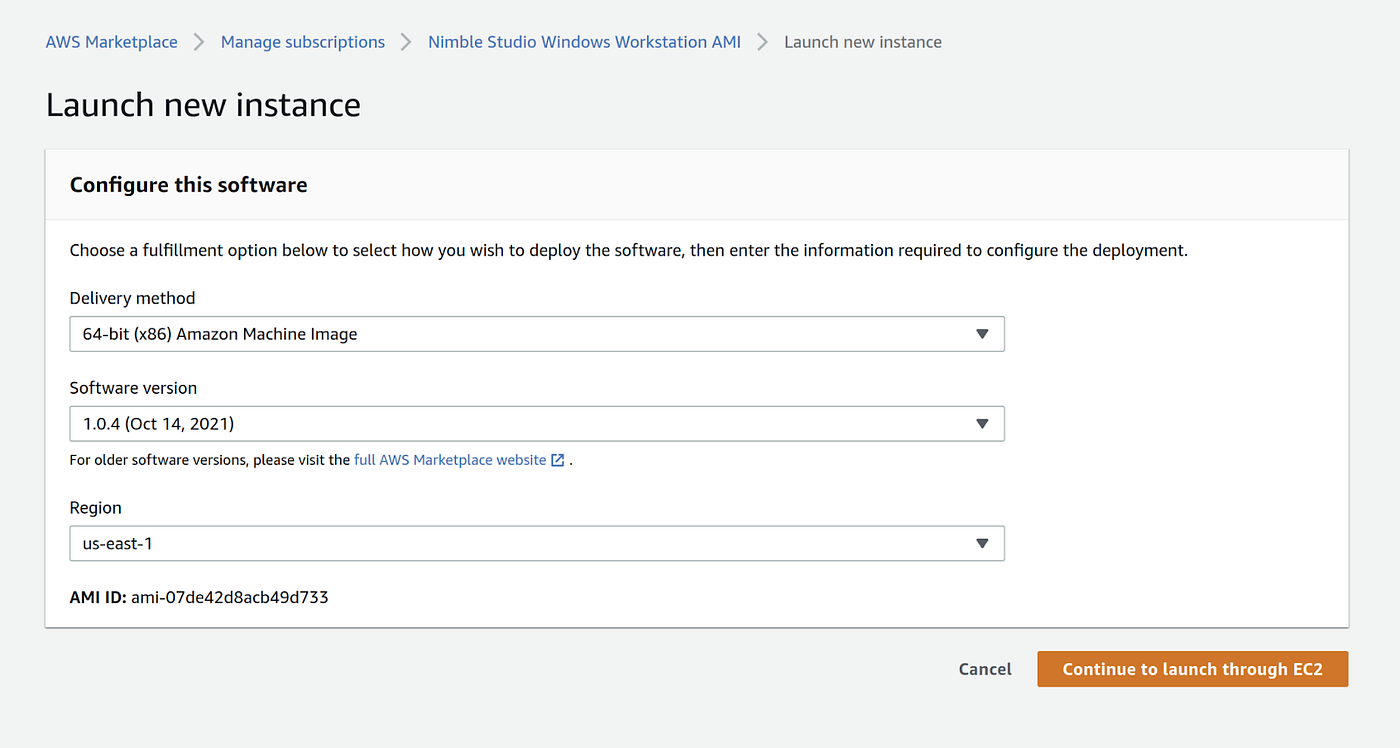1400x748 pixels.
Task: Open the Software version dropdown
Action: [537, 424]
